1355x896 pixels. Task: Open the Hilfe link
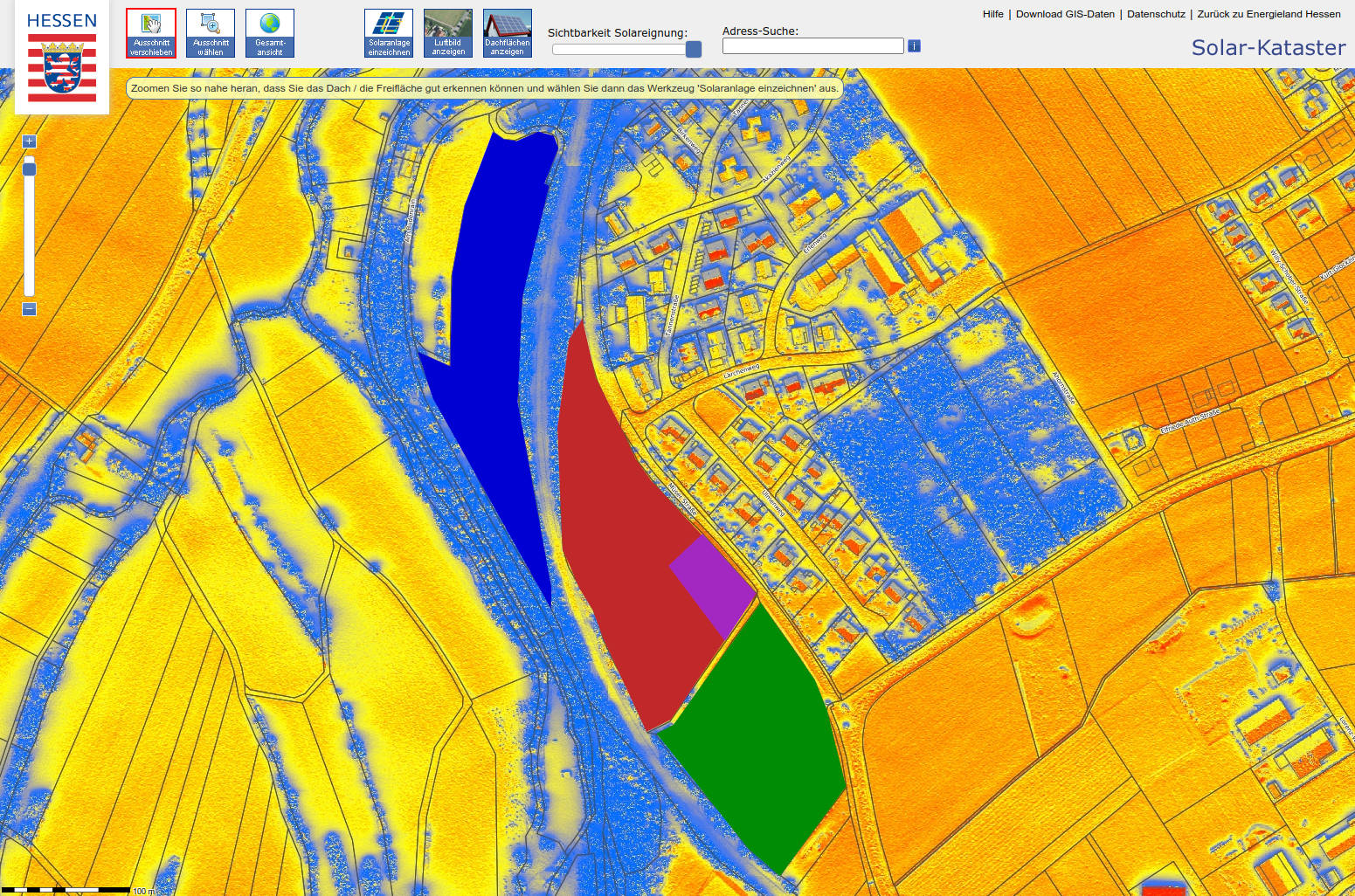pyautogui.click(x=992, y=14)
